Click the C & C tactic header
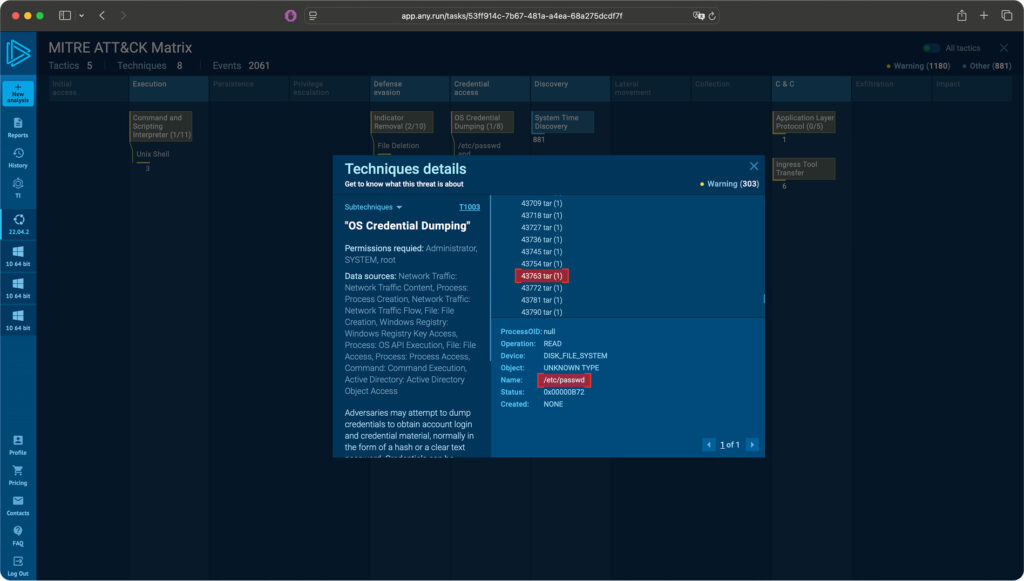Image resolution: width=1024 pixels, height=581 pixels. pos(812,88)
